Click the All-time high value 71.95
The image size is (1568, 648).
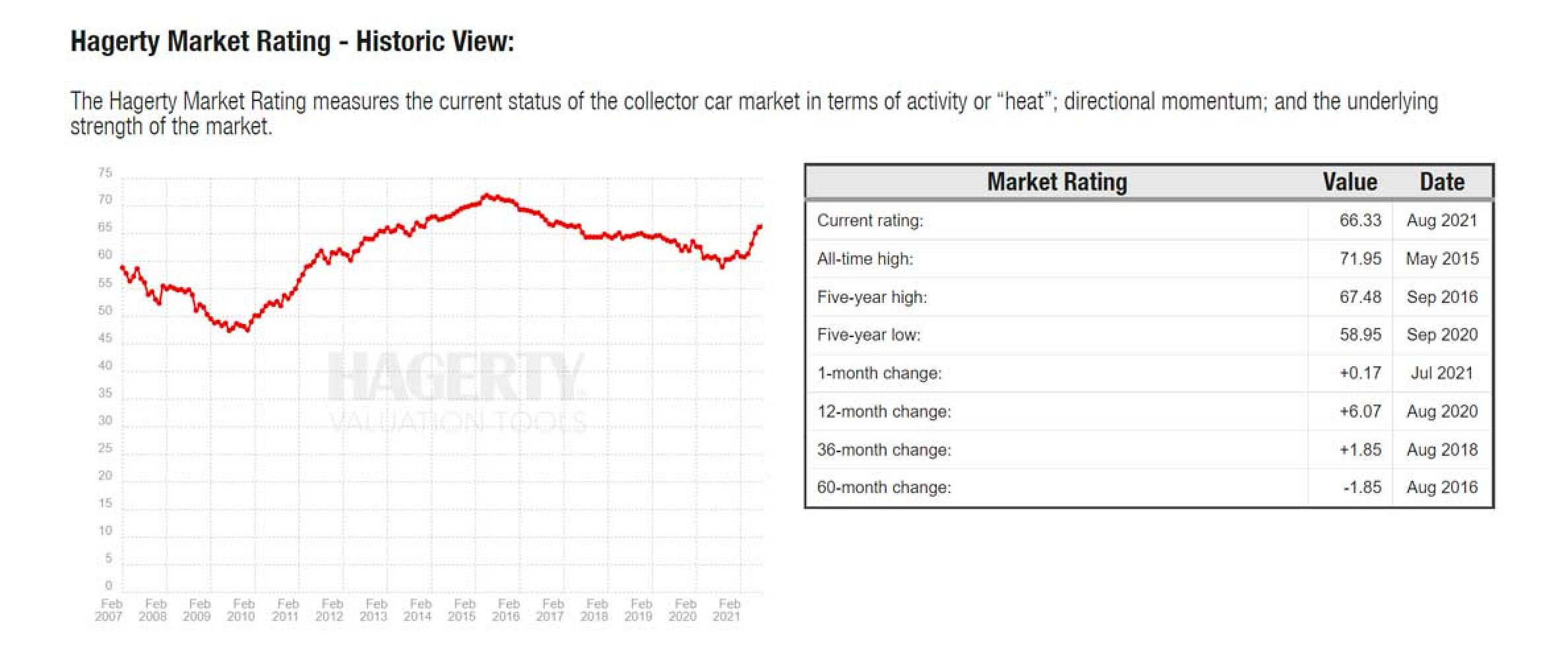tap(1360, 259)
